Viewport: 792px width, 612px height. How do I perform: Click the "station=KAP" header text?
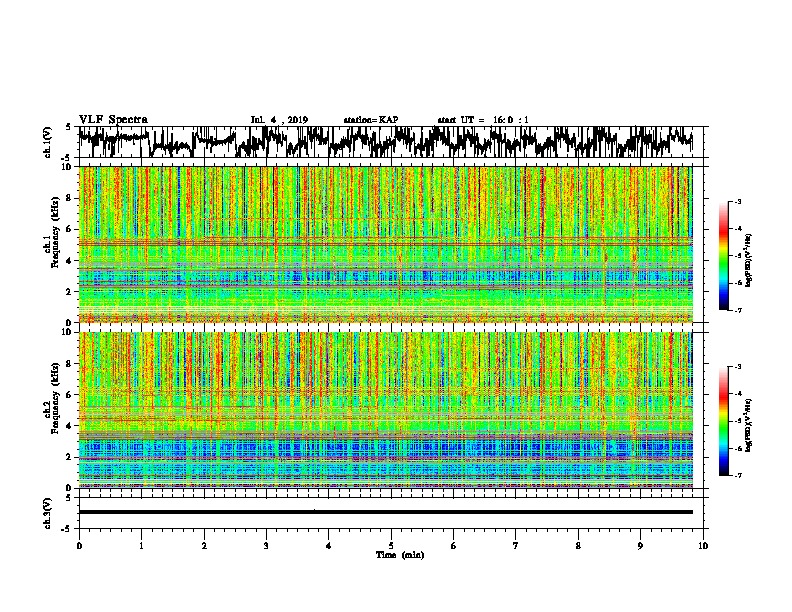click(x=371, y=120)
